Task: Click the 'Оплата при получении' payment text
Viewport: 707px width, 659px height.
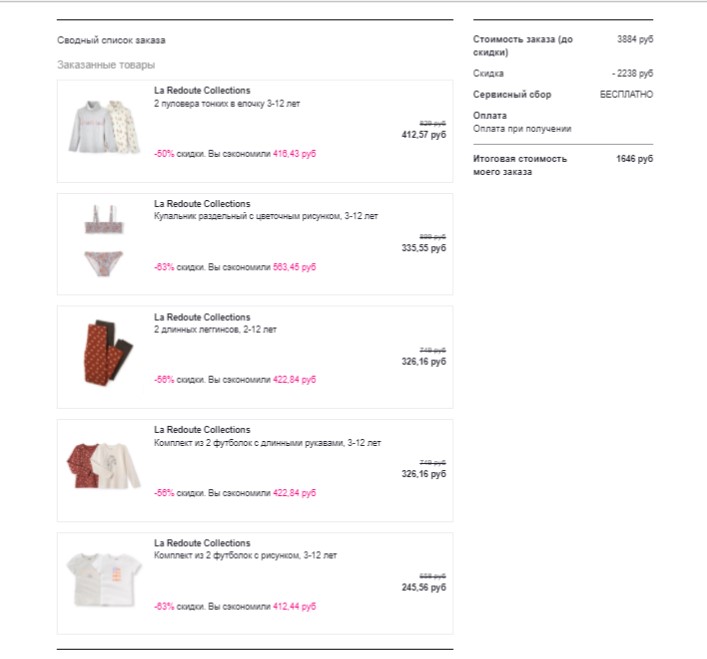Action: pos(522,129)
